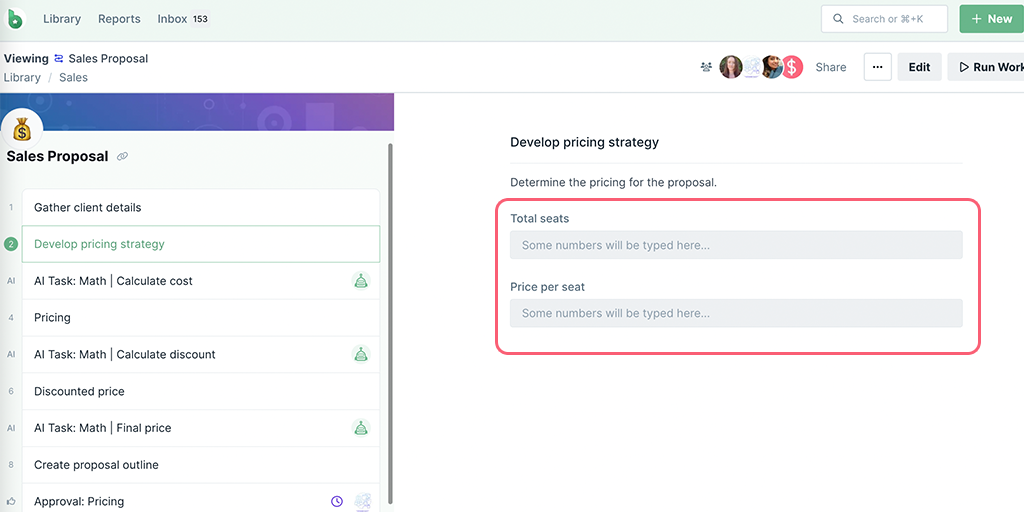The image size is (1024, 512).
Task: Open the Reports tab in top navigation
Action: [120, 19]
